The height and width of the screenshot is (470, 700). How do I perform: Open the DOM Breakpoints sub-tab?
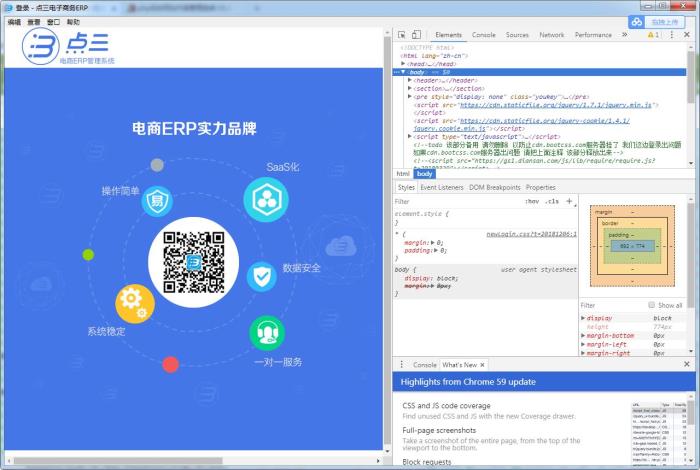pyautogui.click(x=495, y=187)
